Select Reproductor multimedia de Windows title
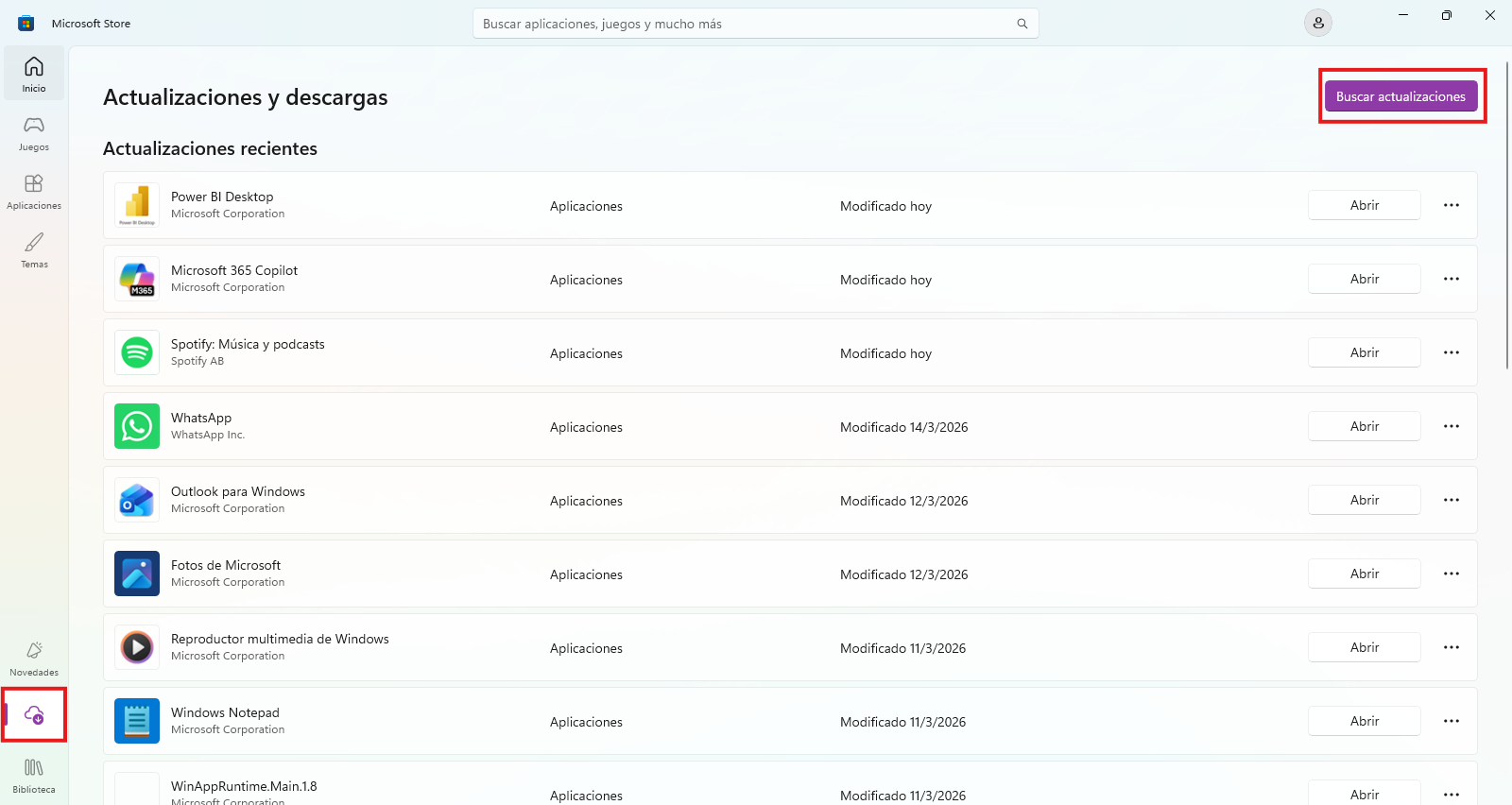 (x=280, y=639)
